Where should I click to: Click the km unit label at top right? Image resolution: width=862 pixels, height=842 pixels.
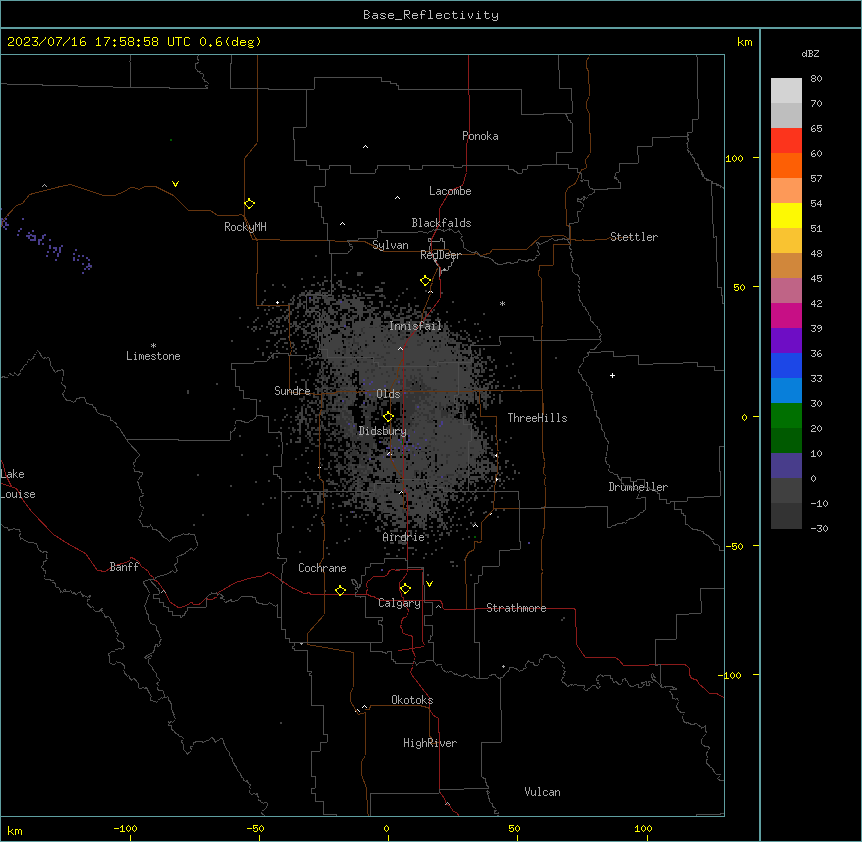pyautogui.click(x=745, y=42)
